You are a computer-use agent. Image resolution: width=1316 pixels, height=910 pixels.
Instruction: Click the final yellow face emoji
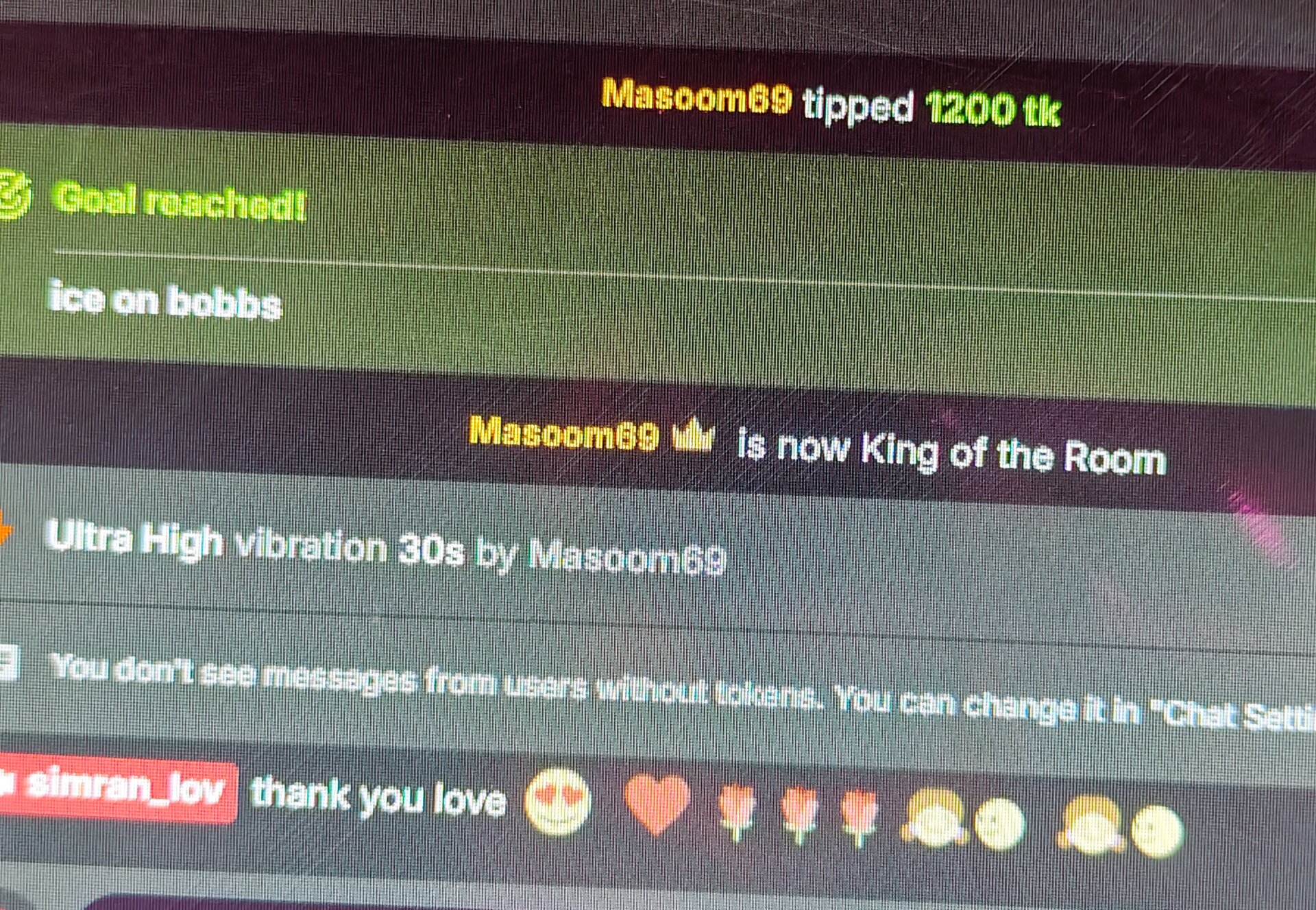(x=1156, y=832)
